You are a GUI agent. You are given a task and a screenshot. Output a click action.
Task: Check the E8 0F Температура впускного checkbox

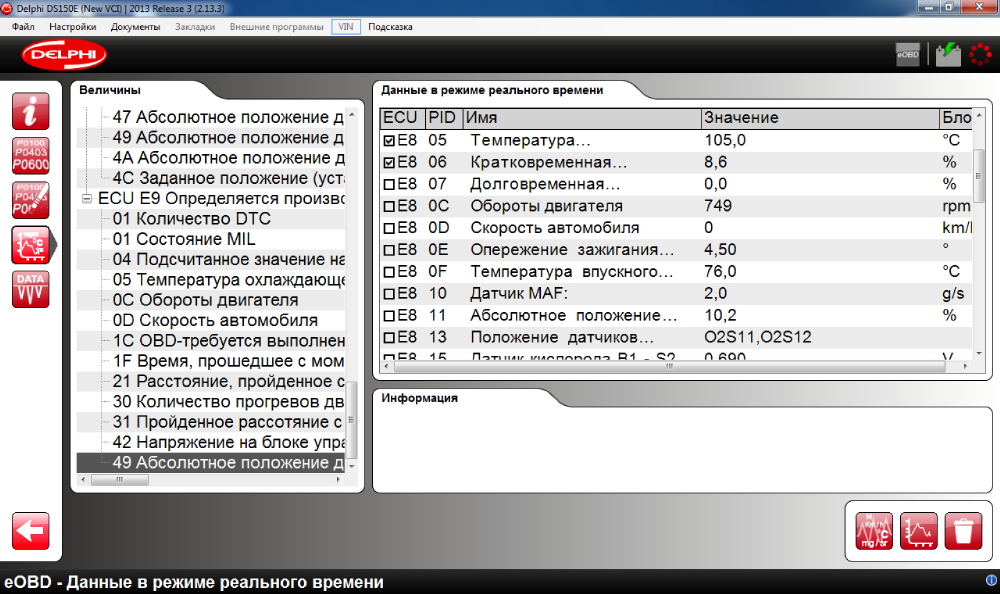point(389,272)
